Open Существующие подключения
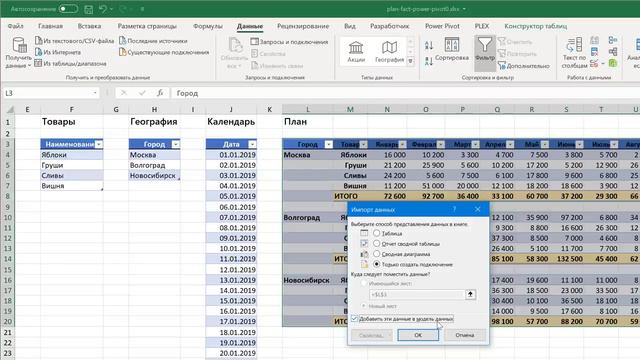The height and width of the screenshot is (360, 640). [164, 52]
